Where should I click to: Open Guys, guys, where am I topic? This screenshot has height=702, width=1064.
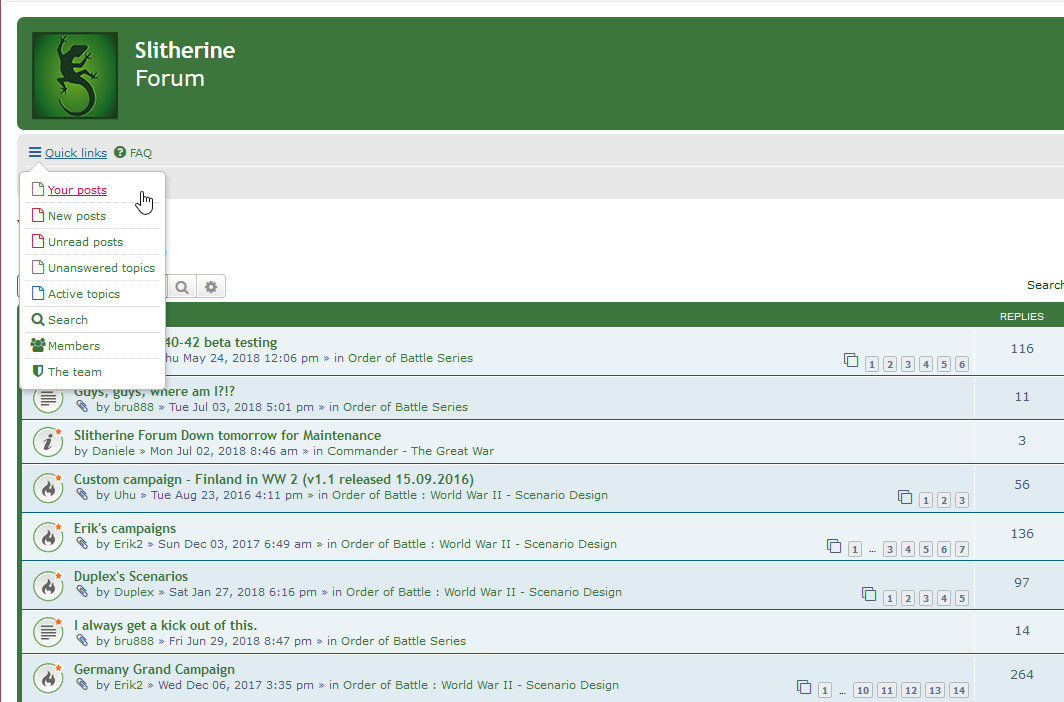tap(154, 391)
